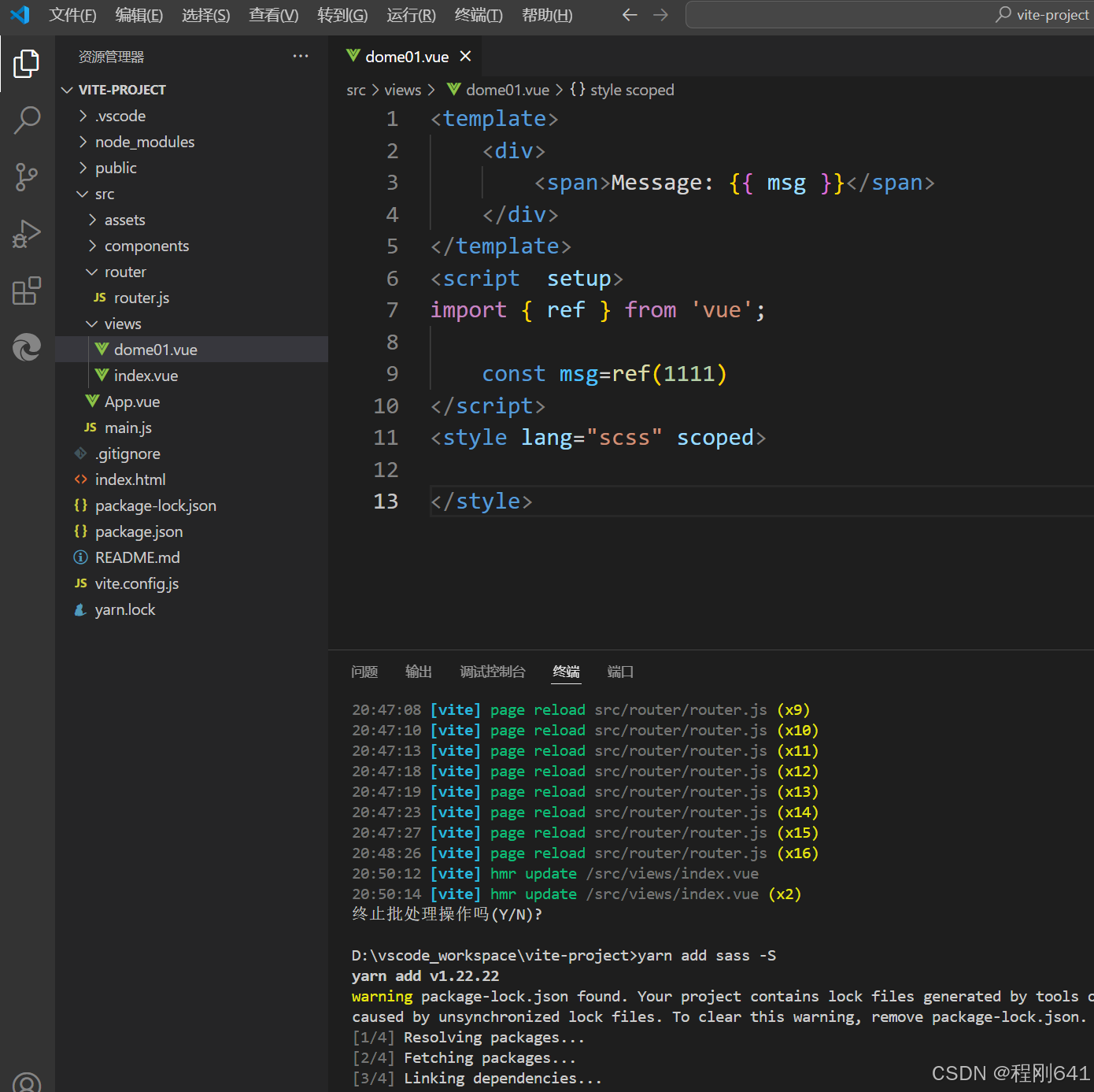Open the Search view icon
The image size is (1094, 1092).
tap(27, 120)
